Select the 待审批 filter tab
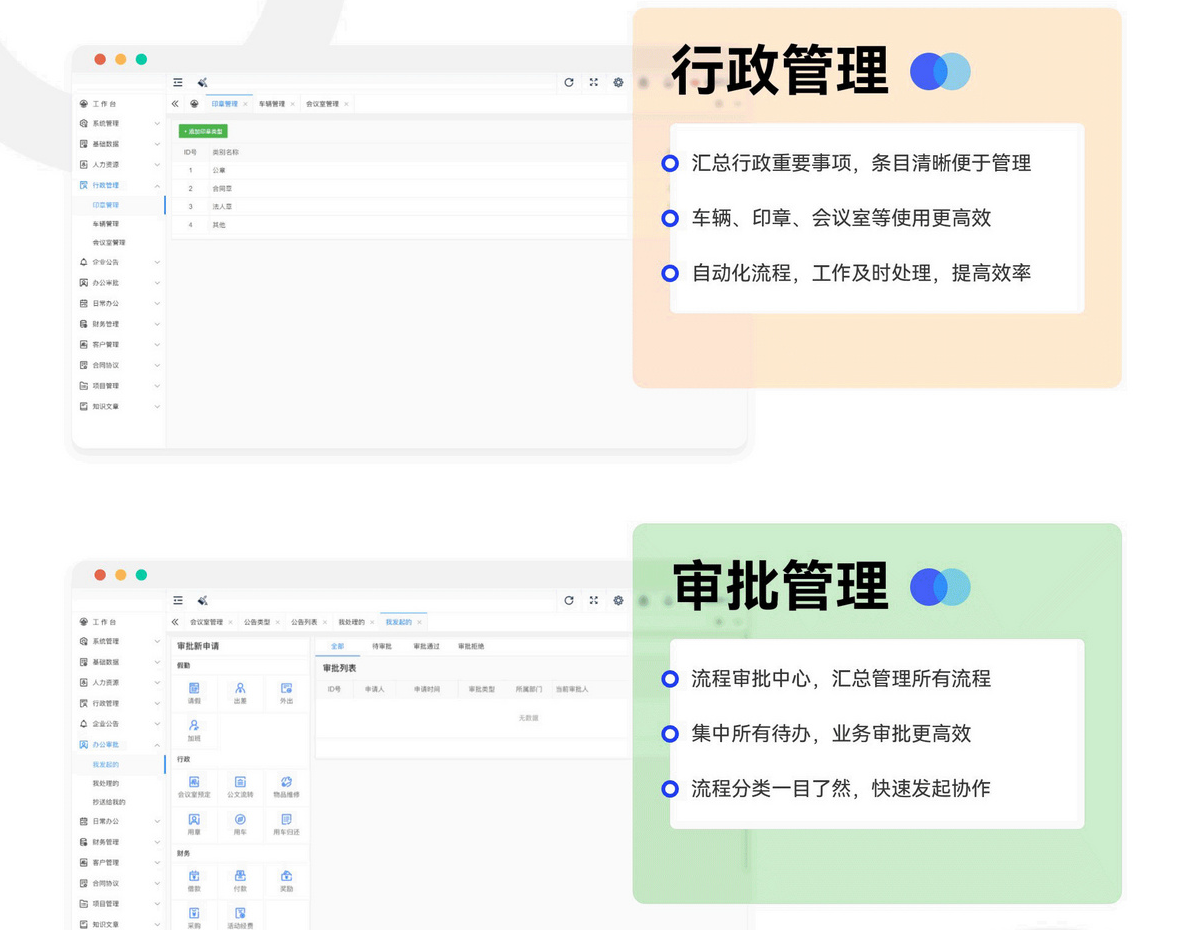Image resolution: width=1196 pixels, height=930 pixels. tap(382, 647)
